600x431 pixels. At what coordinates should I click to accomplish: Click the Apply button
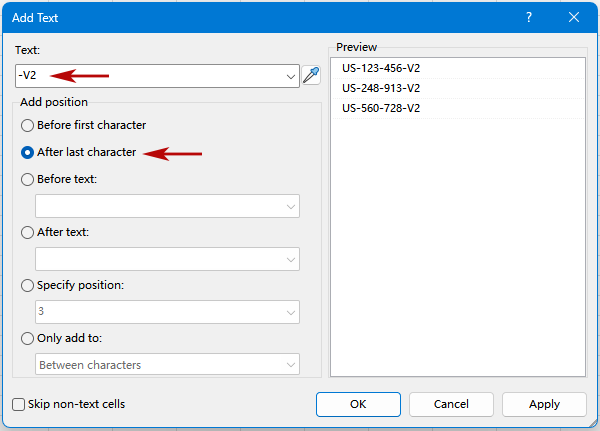tap(544, 404)
